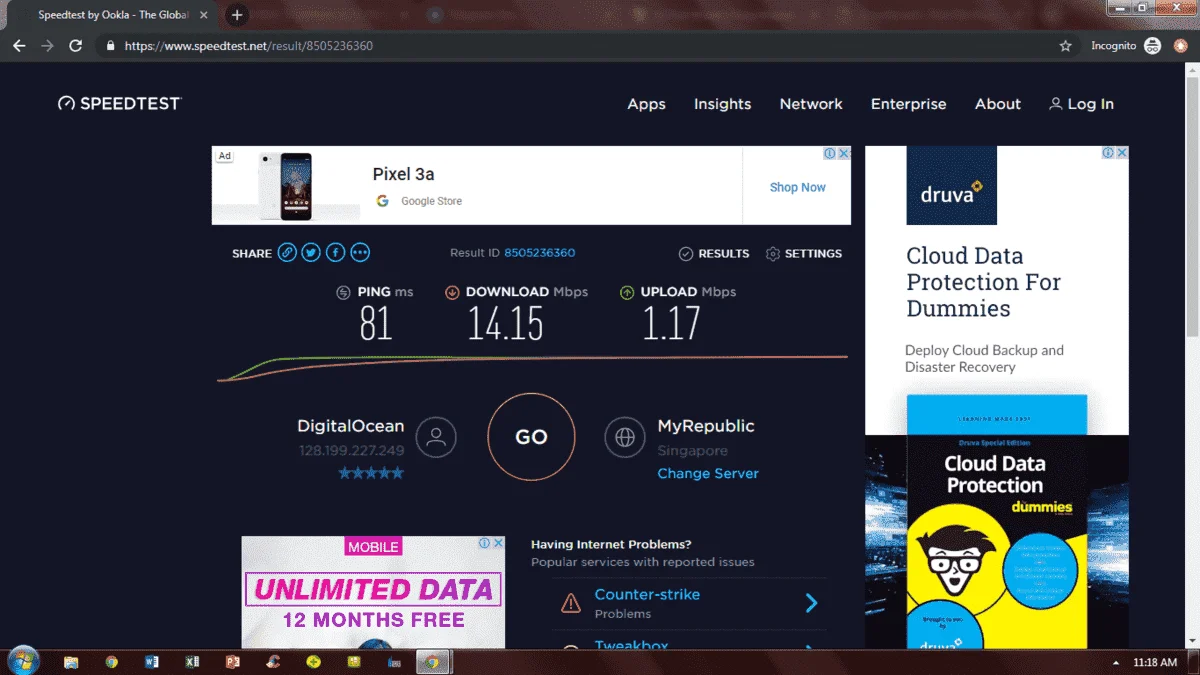This screenshot has width=1200, height=675.
Task: Show hidden system tray icons
Action: click(x=1116, y=663)
